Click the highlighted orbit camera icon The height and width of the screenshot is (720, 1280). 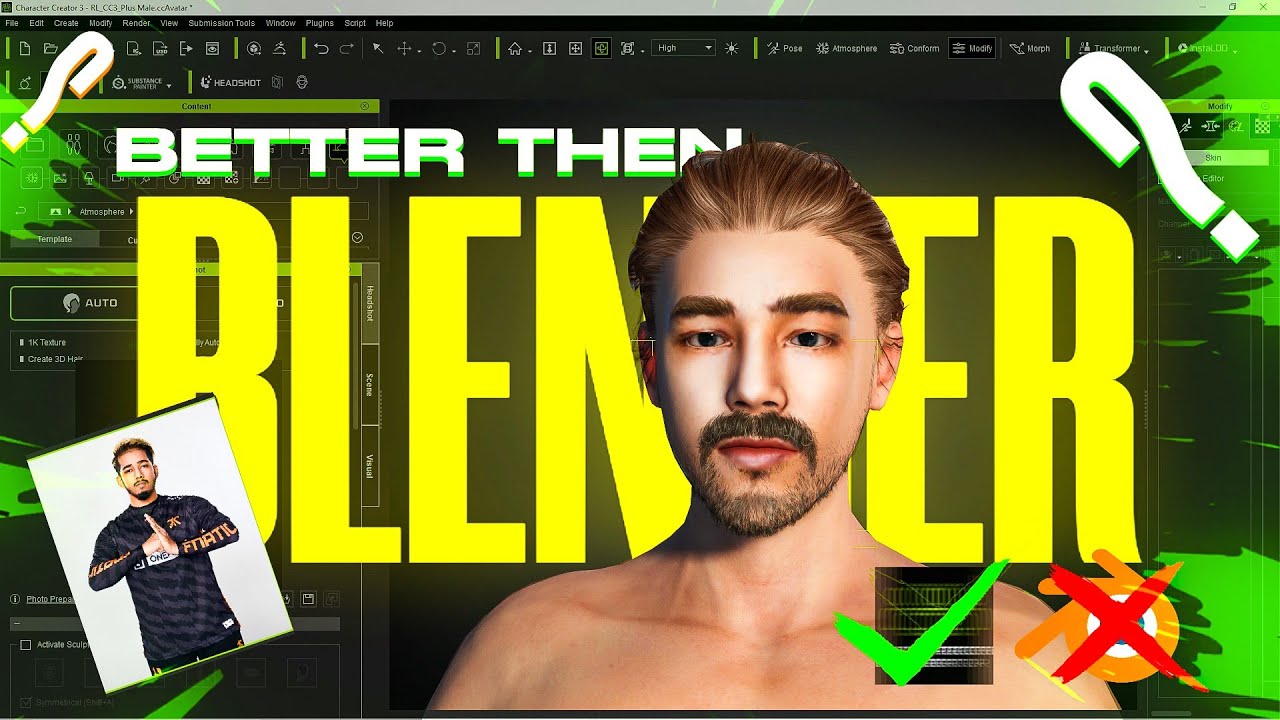pyautogui.click(x=601, y=48)
